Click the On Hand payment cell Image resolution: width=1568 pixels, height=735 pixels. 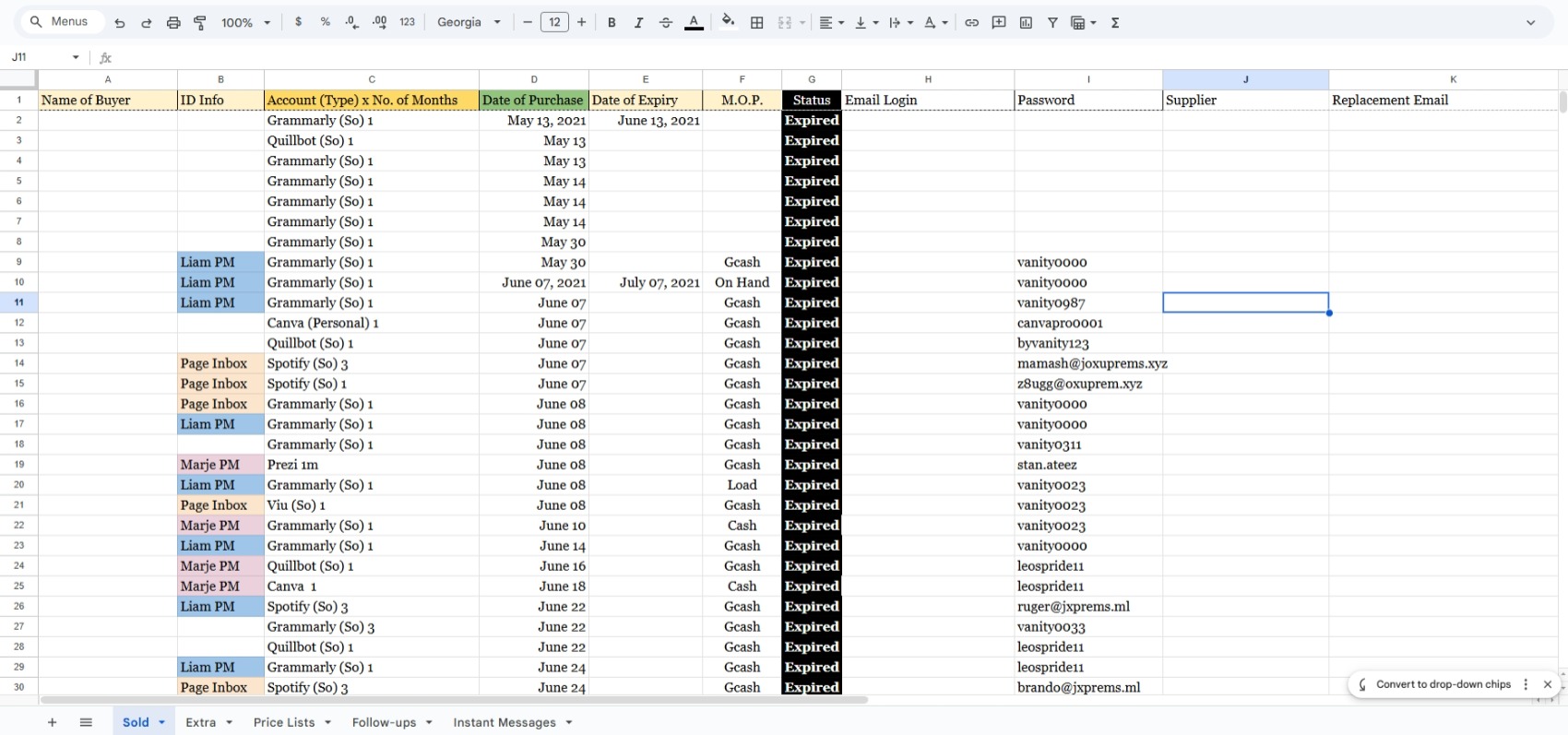pos(742,282)
